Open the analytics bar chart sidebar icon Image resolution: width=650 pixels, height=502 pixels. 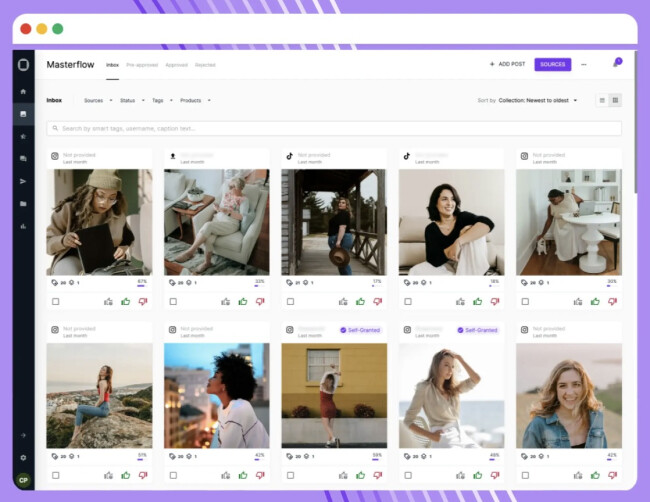(23, 226)
